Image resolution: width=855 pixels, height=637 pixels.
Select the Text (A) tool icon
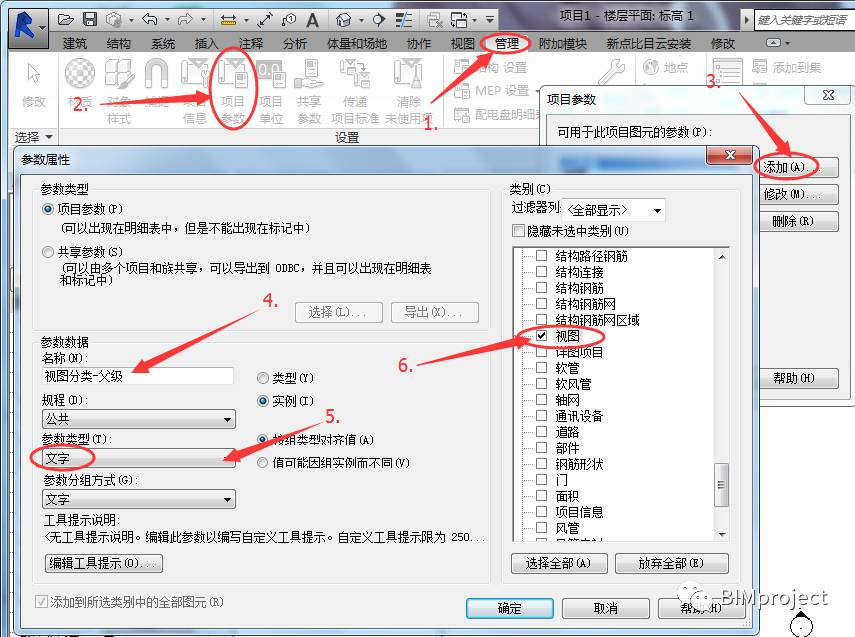tap(312, 21)
